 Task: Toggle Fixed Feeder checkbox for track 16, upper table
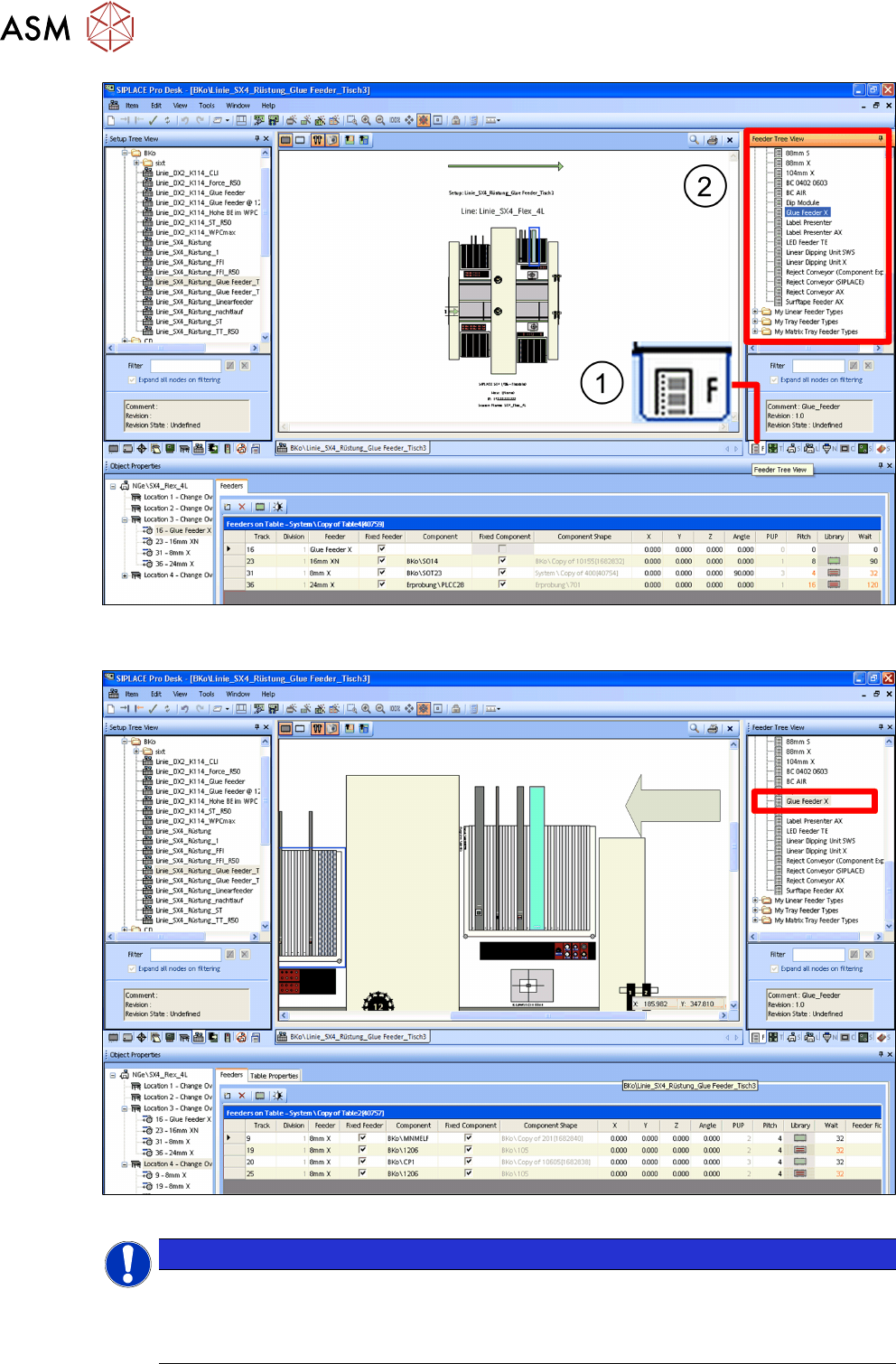382,549
